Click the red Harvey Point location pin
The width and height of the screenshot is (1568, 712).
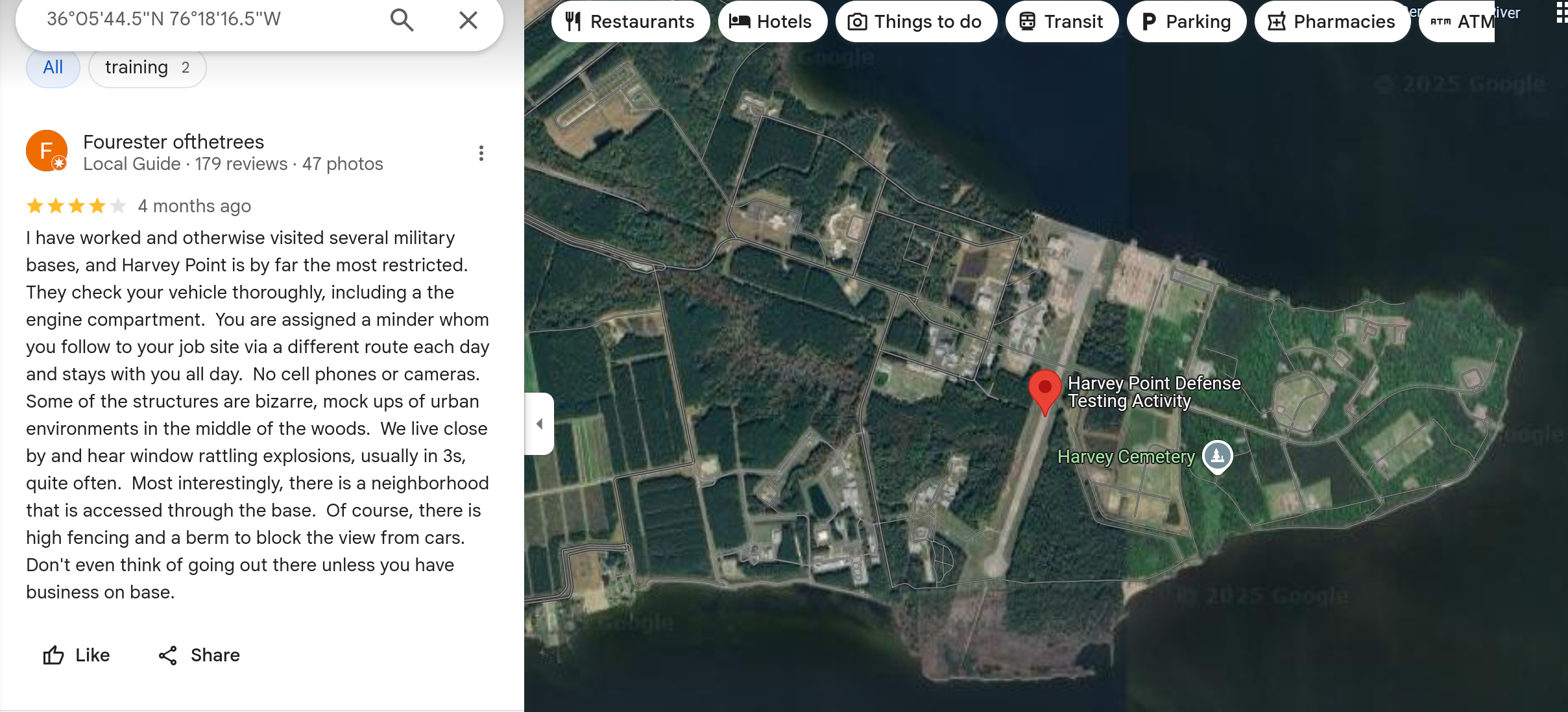(x=1044, y=391)
